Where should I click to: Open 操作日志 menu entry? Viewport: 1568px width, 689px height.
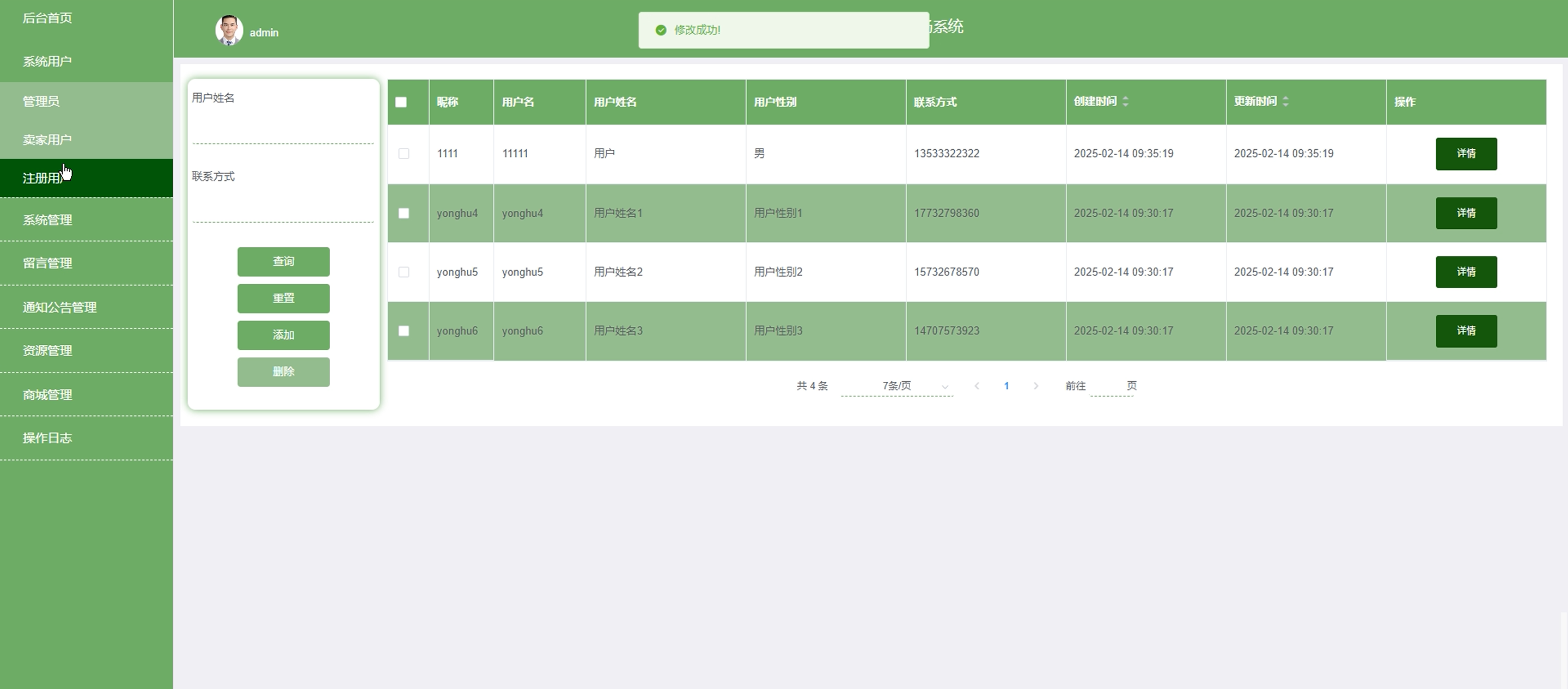coord(47,437)
